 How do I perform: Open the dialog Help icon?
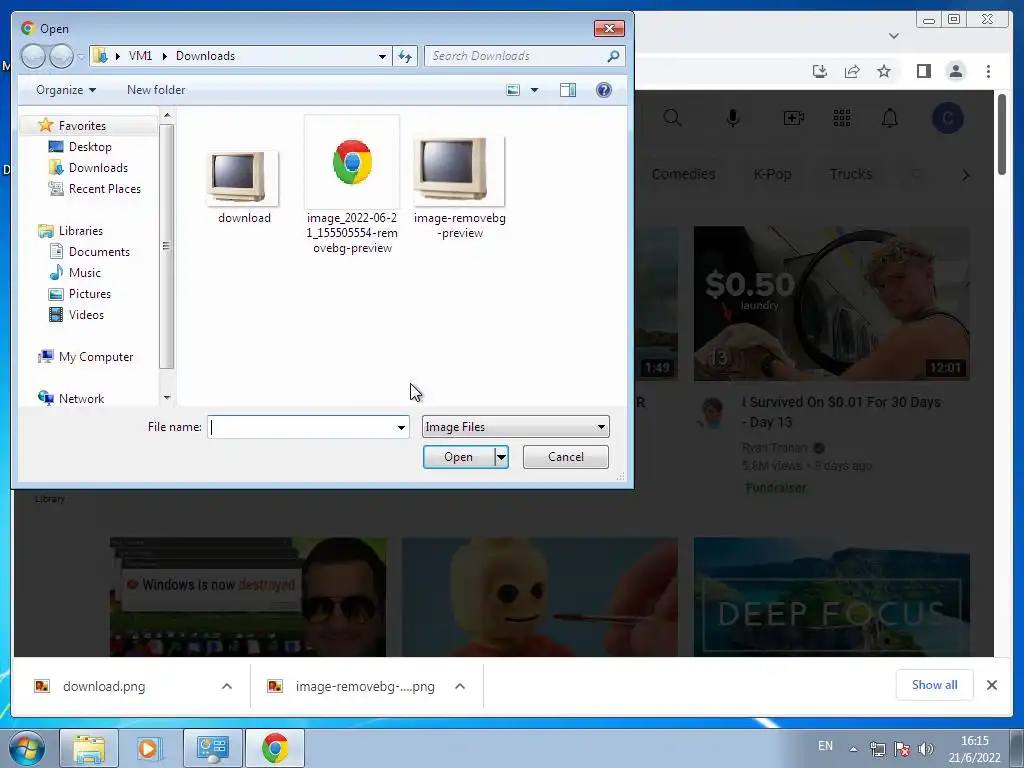(x=604, y=90)
